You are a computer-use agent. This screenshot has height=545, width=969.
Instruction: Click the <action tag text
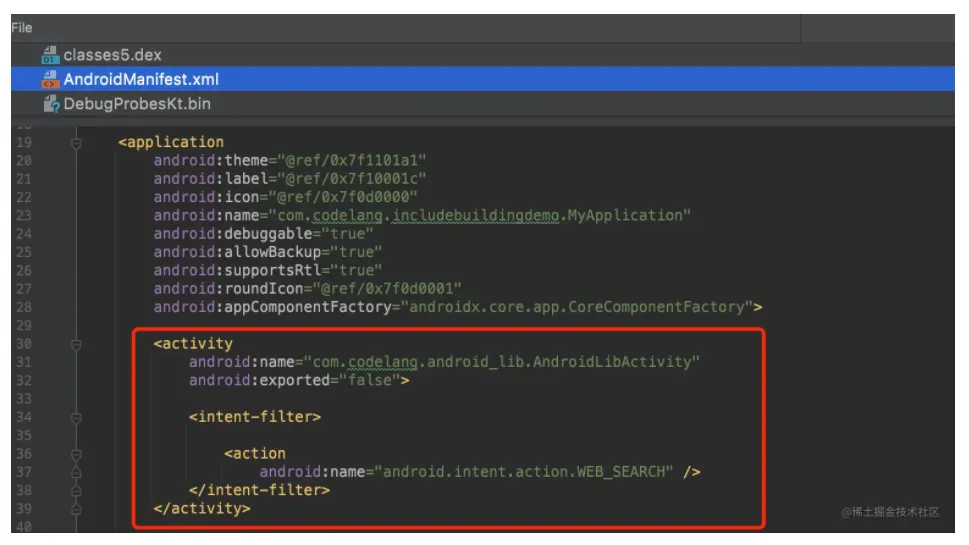point(255,454)
